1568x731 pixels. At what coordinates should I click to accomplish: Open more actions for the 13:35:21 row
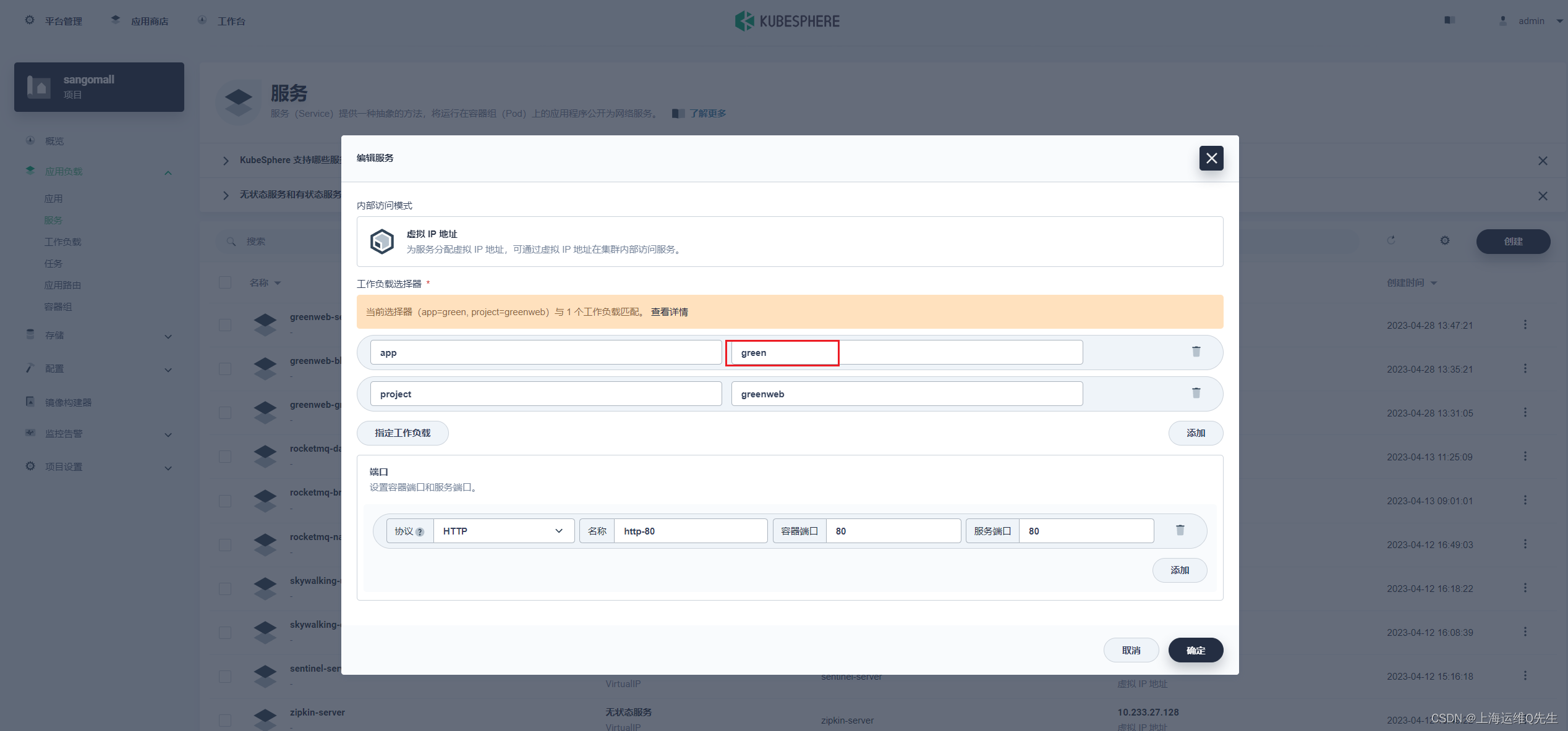(1525, 369)
